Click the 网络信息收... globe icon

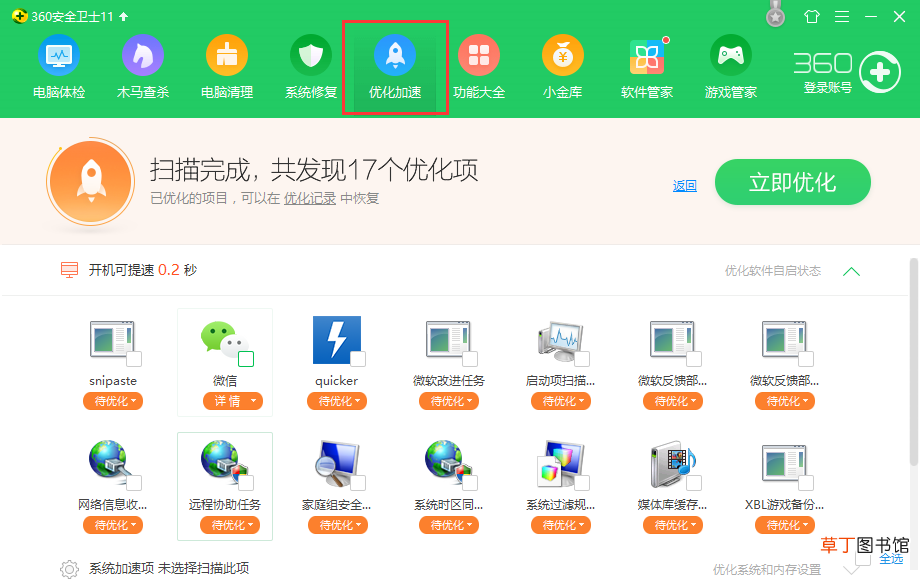(x=112, y=463)
